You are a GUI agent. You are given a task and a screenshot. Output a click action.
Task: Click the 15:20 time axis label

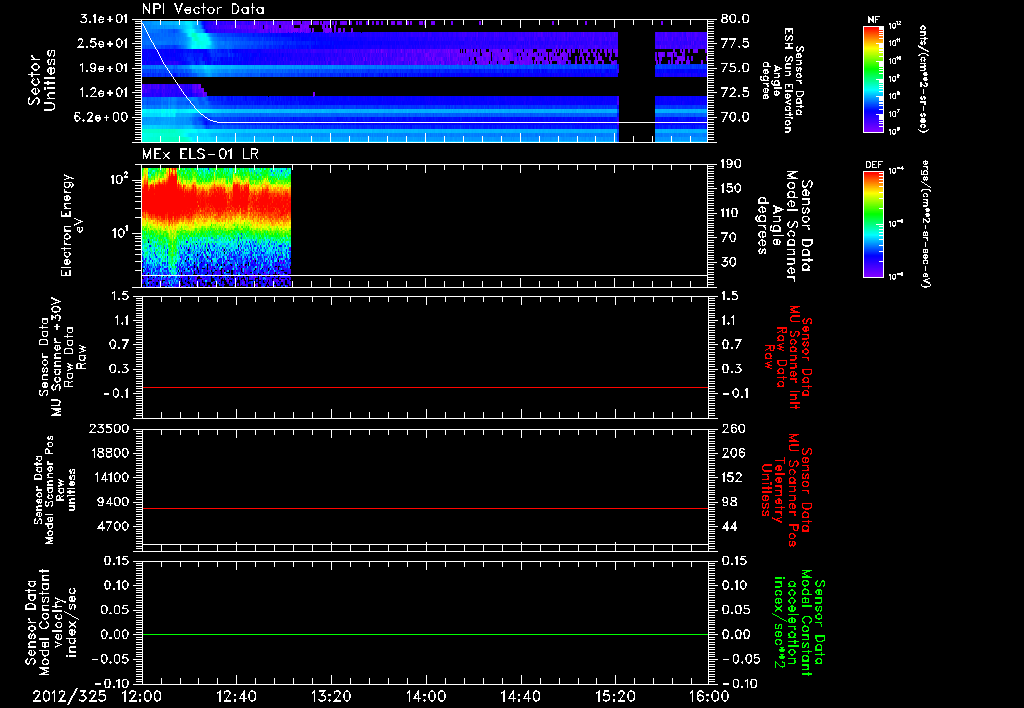coord(615,696)
